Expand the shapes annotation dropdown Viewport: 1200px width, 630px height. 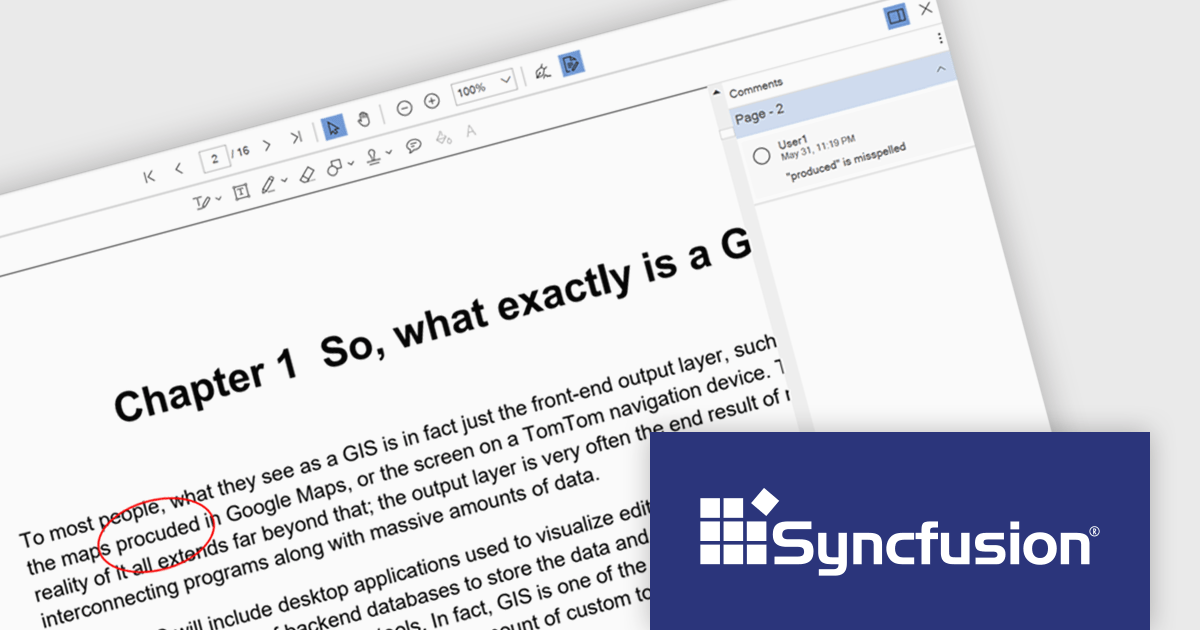339,165
